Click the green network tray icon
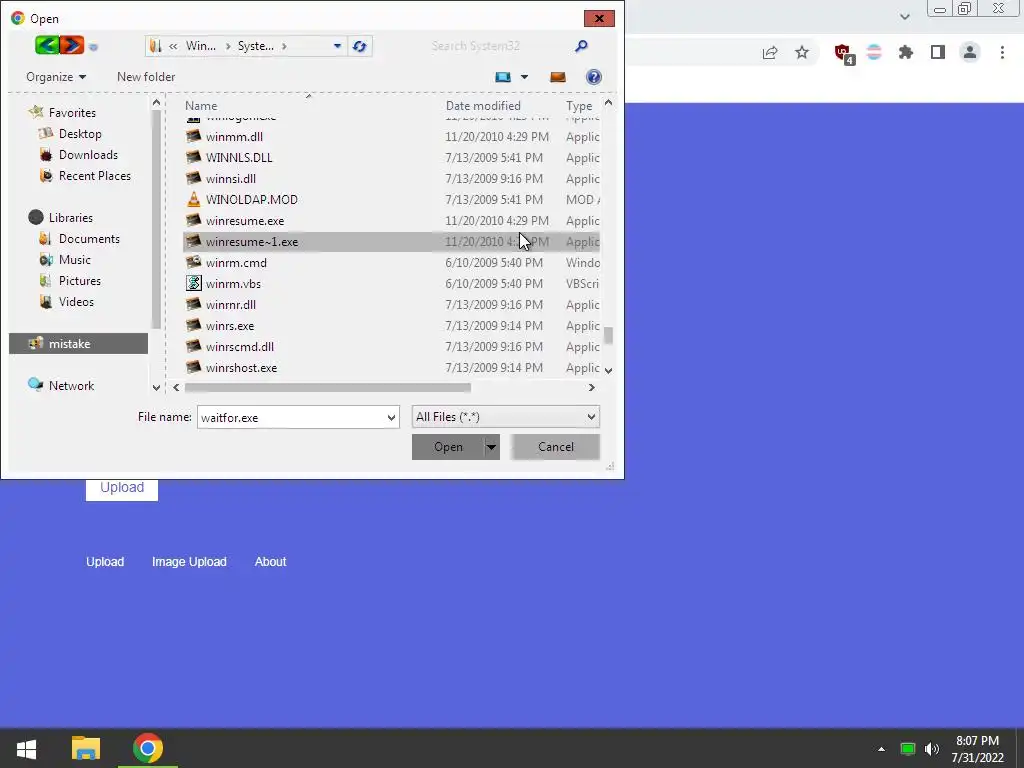Image resolution: width=1024 pixels, height=768 pixels. point(907,749)
